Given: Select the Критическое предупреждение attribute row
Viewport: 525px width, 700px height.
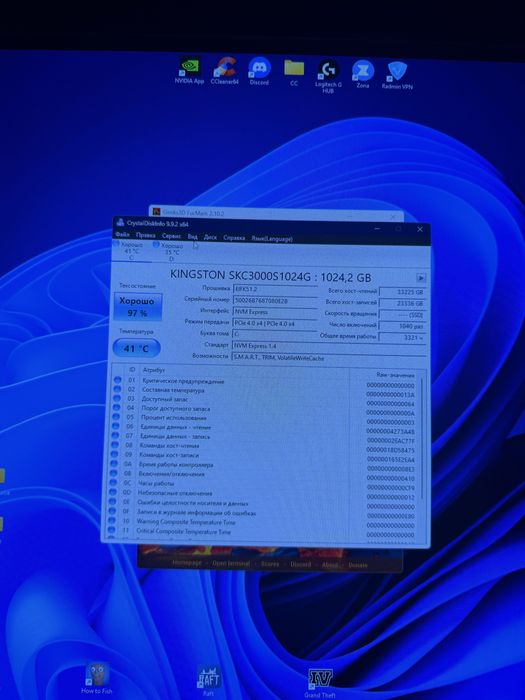Looking at the screenshot, I should 265,382.
